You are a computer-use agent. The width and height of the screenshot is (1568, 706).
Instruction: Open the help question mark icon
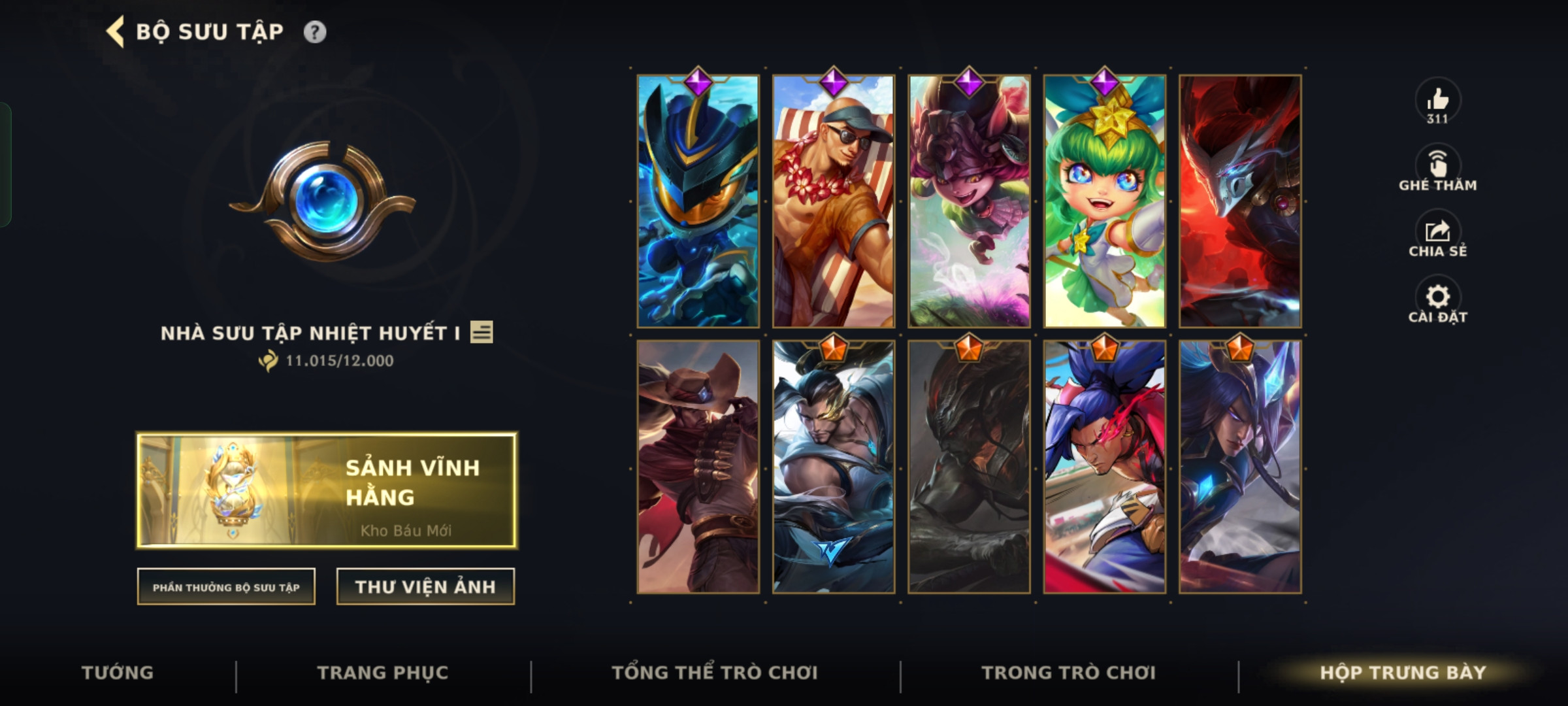315,32
